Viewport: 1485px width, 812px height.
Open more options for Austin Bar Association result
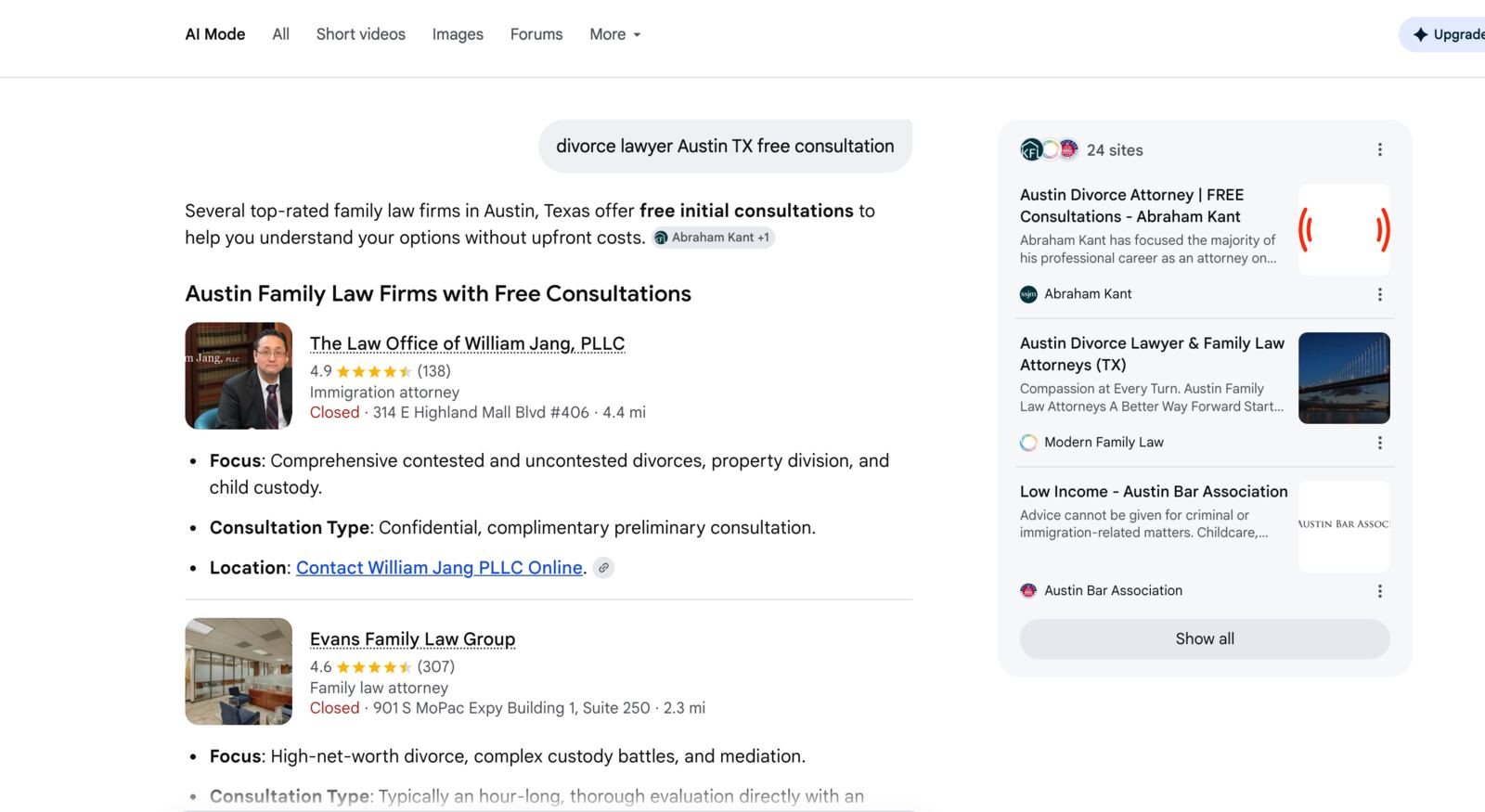point(1380,591)
